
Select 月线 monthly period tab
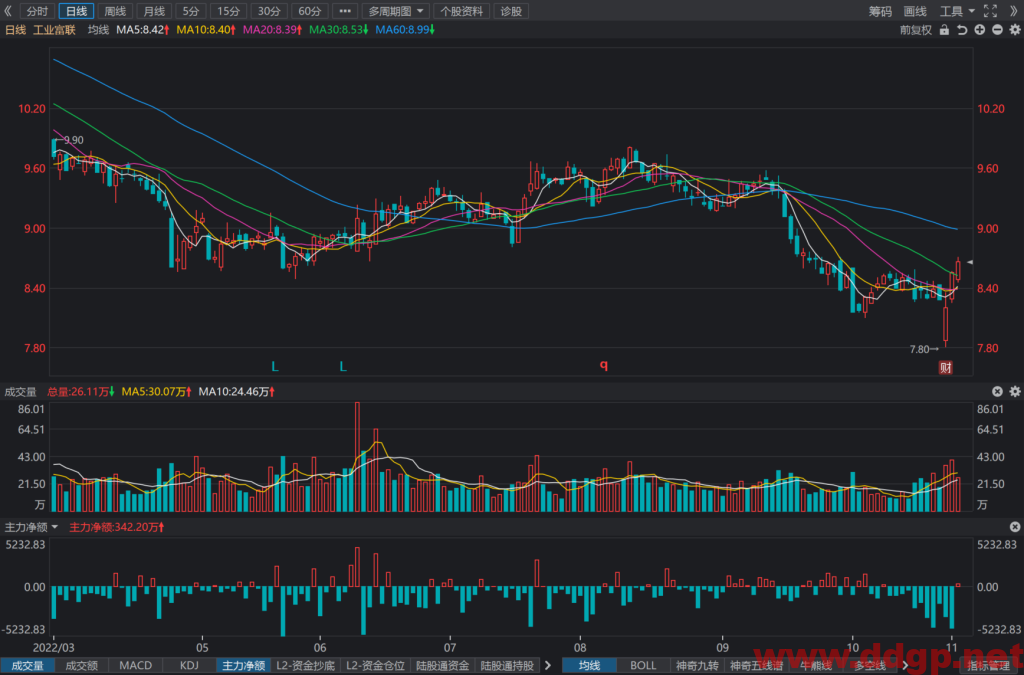click(154, 11)
